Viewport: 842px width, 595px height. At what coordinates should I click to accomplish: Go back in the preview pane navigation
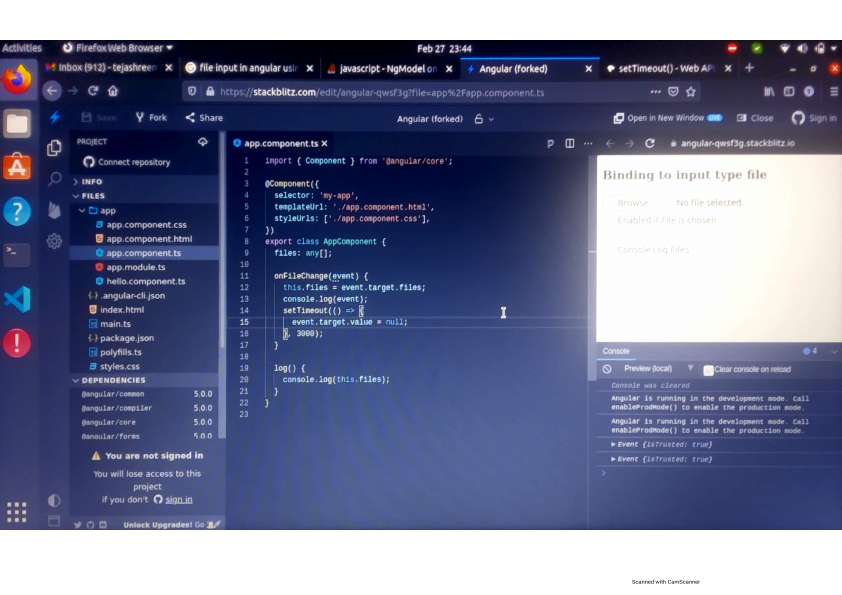tap(610, 143)
